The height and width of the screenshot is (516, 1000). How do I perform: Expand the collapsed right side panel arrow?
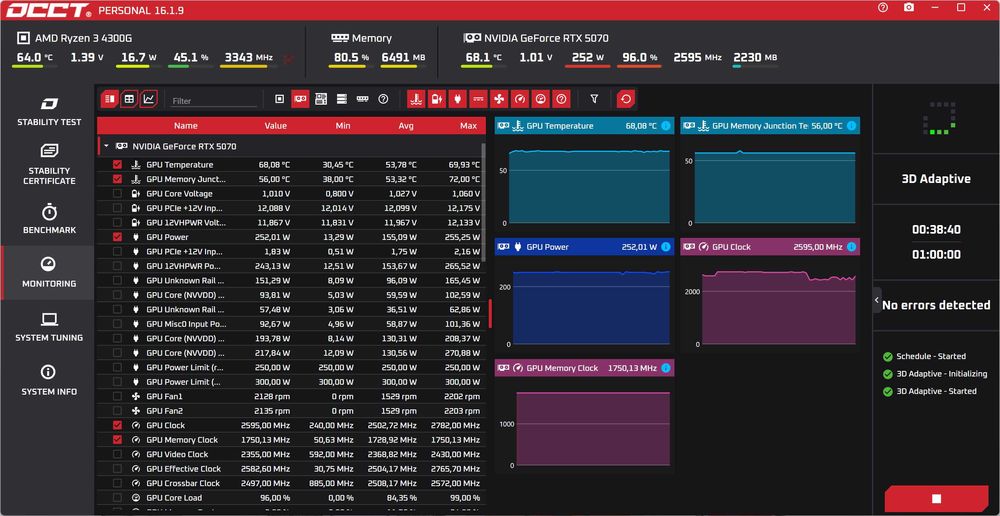[877, 300]
